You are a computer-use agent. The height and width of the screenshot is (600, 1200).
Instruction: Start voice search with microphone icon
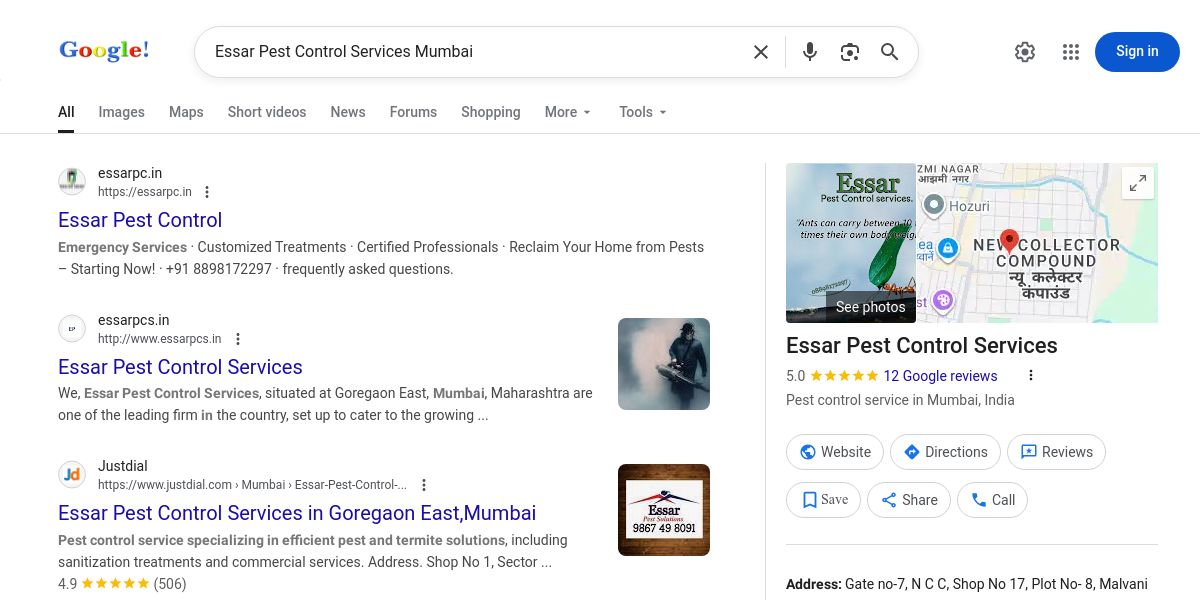click(x=810, y=52)
